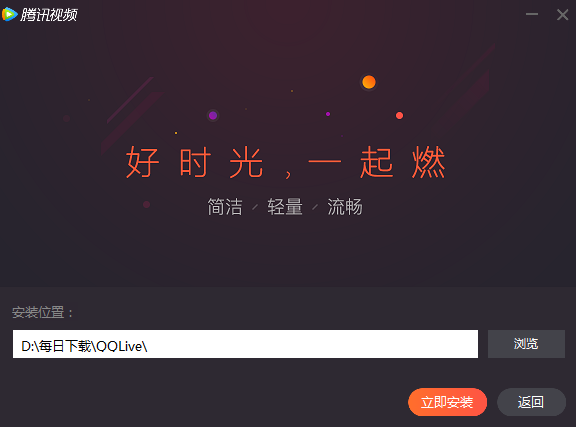This screenshot has width=576, height=427.
Task: Start installation with 立即安装 button
Action: point(447,402)
